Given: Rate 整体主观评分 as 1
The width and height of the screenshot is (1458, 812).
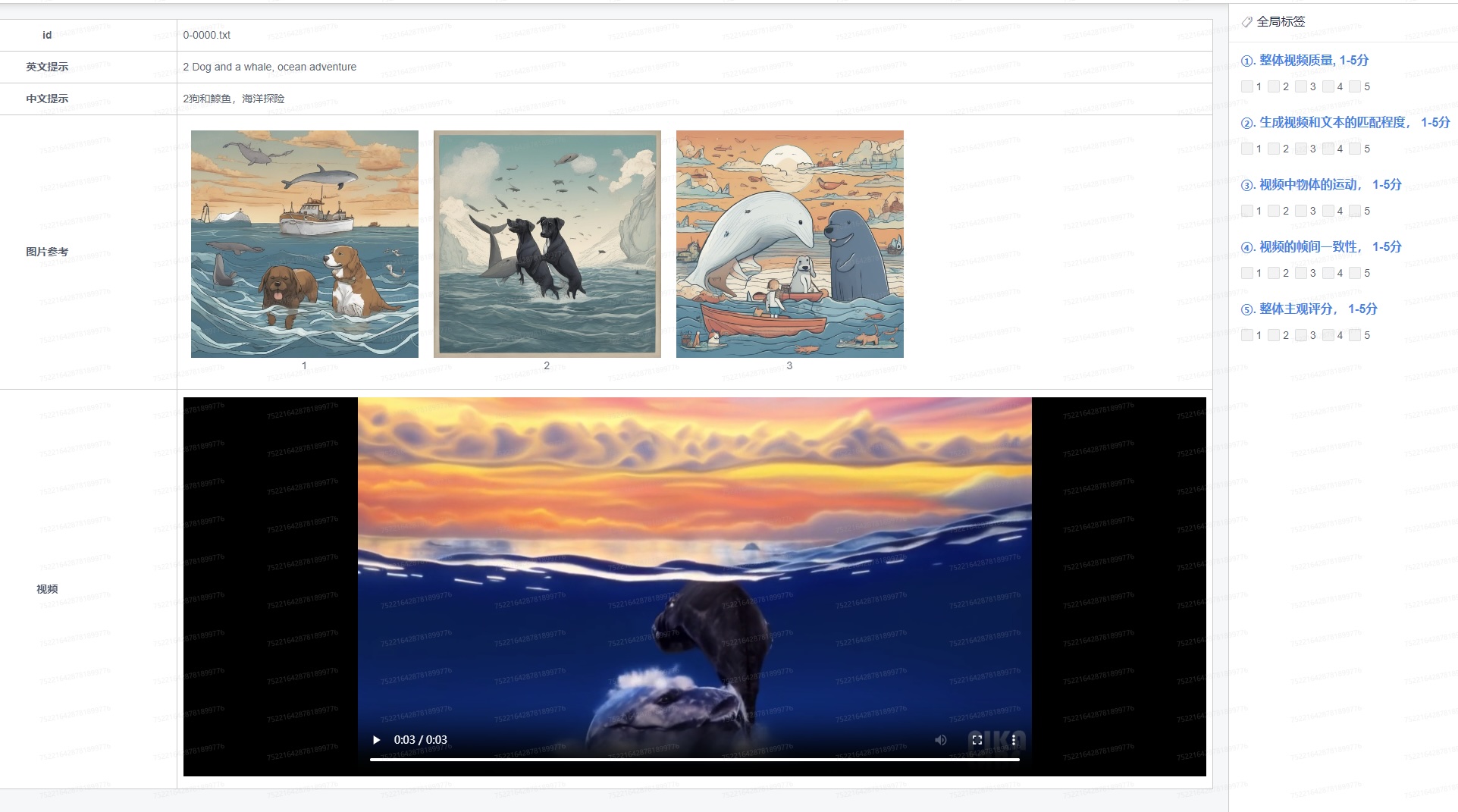Looking at the screenshot, I should pyautogui.click(x=1247, y=335).
